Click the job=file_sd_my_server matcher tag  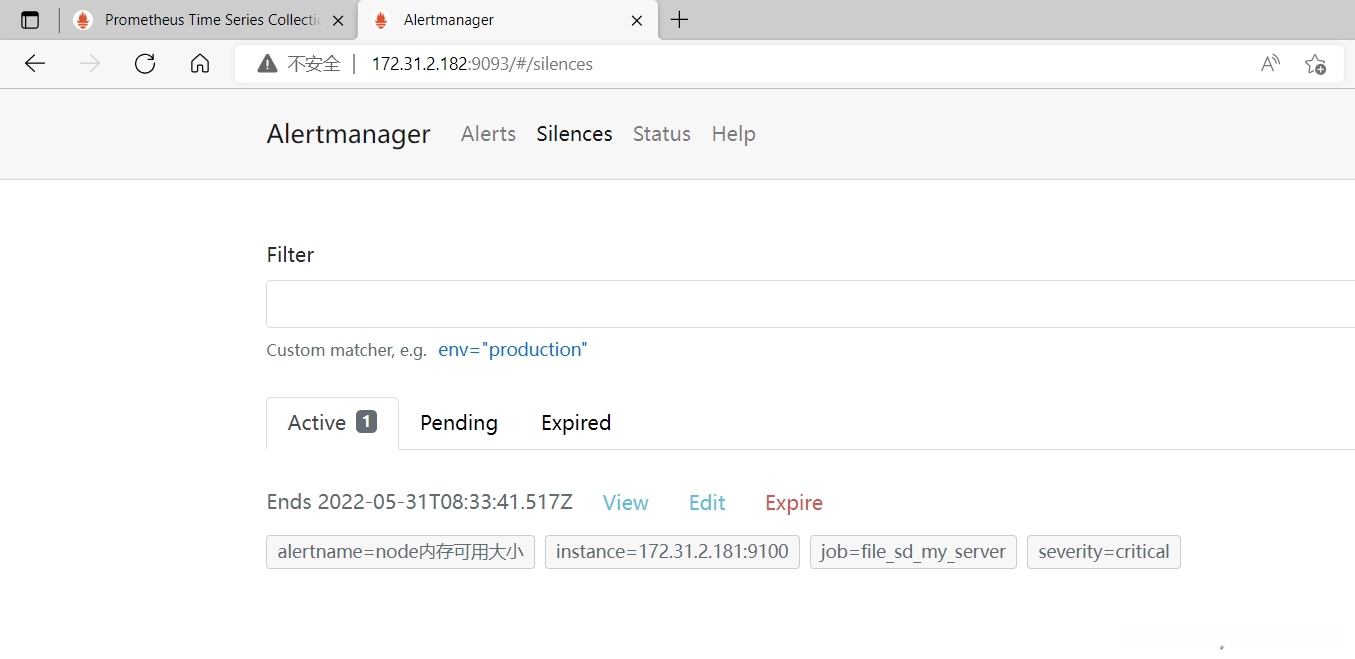coord(913,552)
